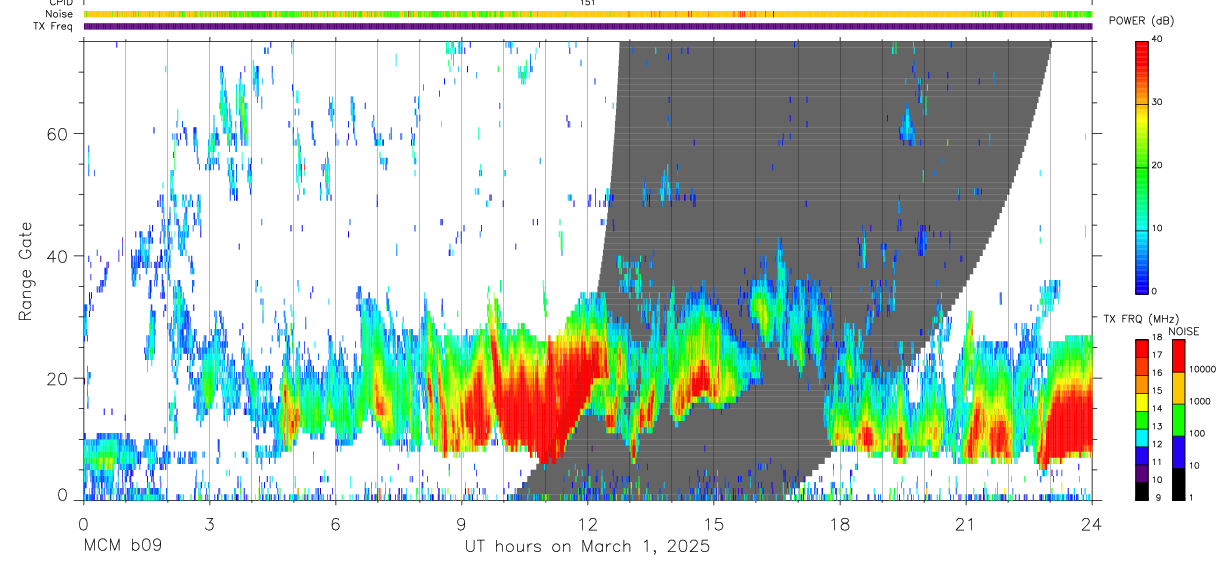This screenshot has width=1228, height=567.
Task: Pick the orange 1000-10000 NOISE swatch
Action: point(1177,388)
